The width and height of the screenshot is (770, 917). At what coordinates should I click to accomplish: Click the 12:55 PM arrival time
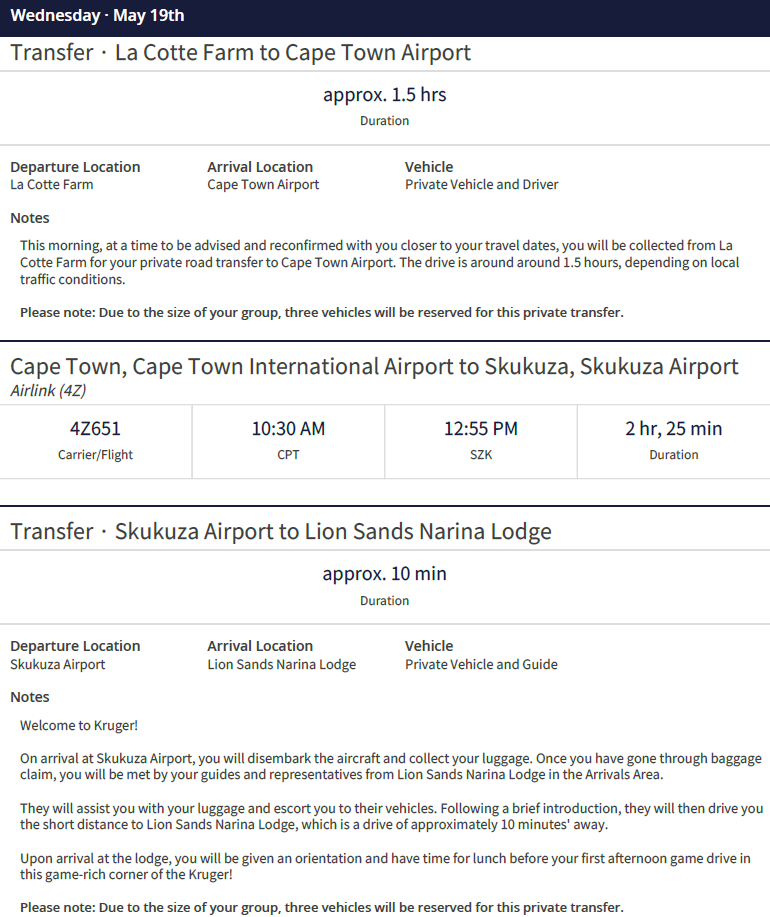point(481,429)
